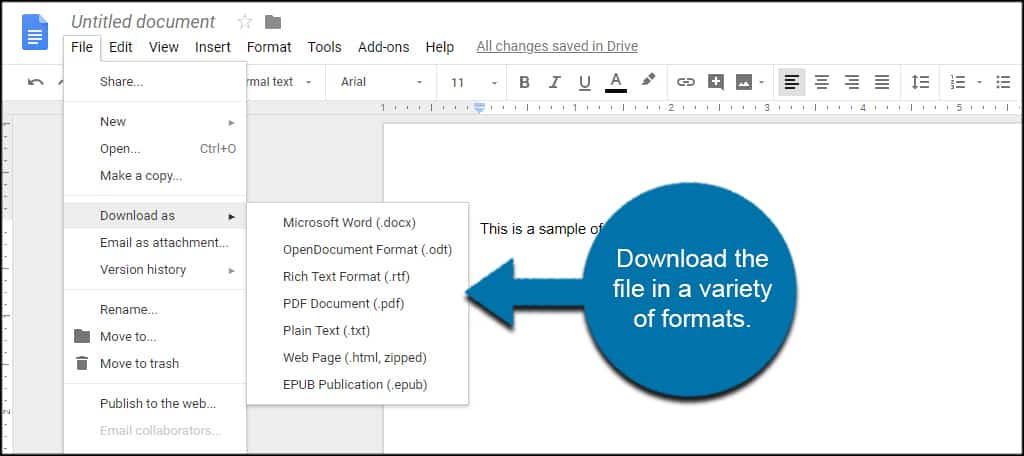Image resolution: width=1024 pixels, height=456 pixels.
Task: Open the Edit menu
Action: [121, 47]
